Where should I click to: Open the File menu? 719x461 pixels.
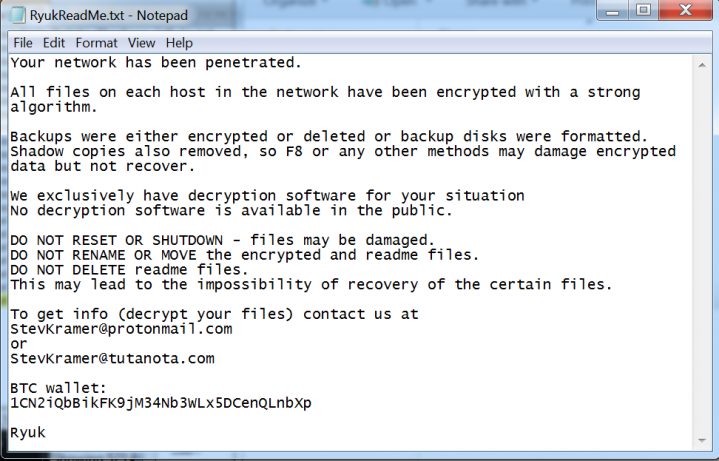(x=23, y=43)
